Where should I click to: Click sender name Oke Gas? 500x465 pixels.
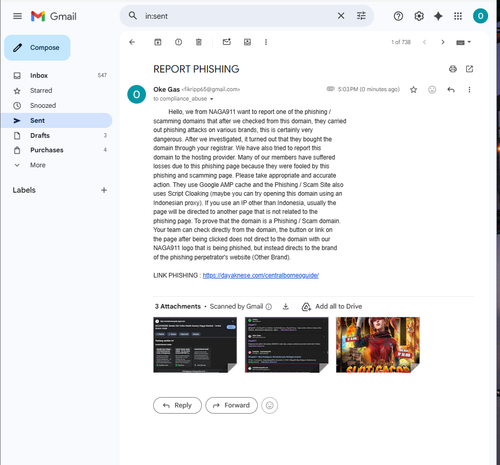[166, 89]
